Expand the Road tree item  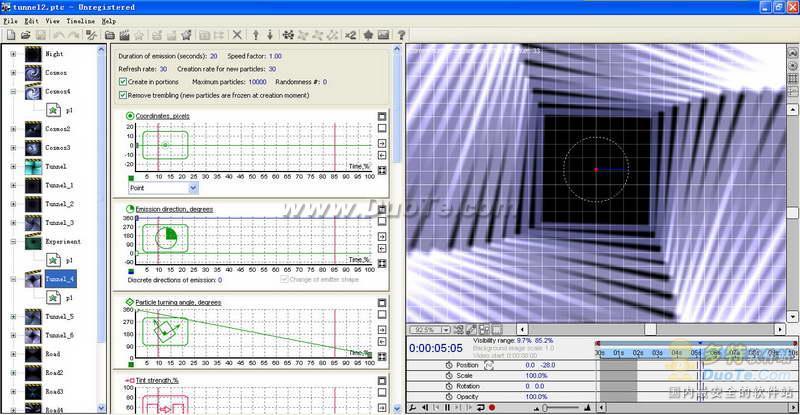point(13,354)
